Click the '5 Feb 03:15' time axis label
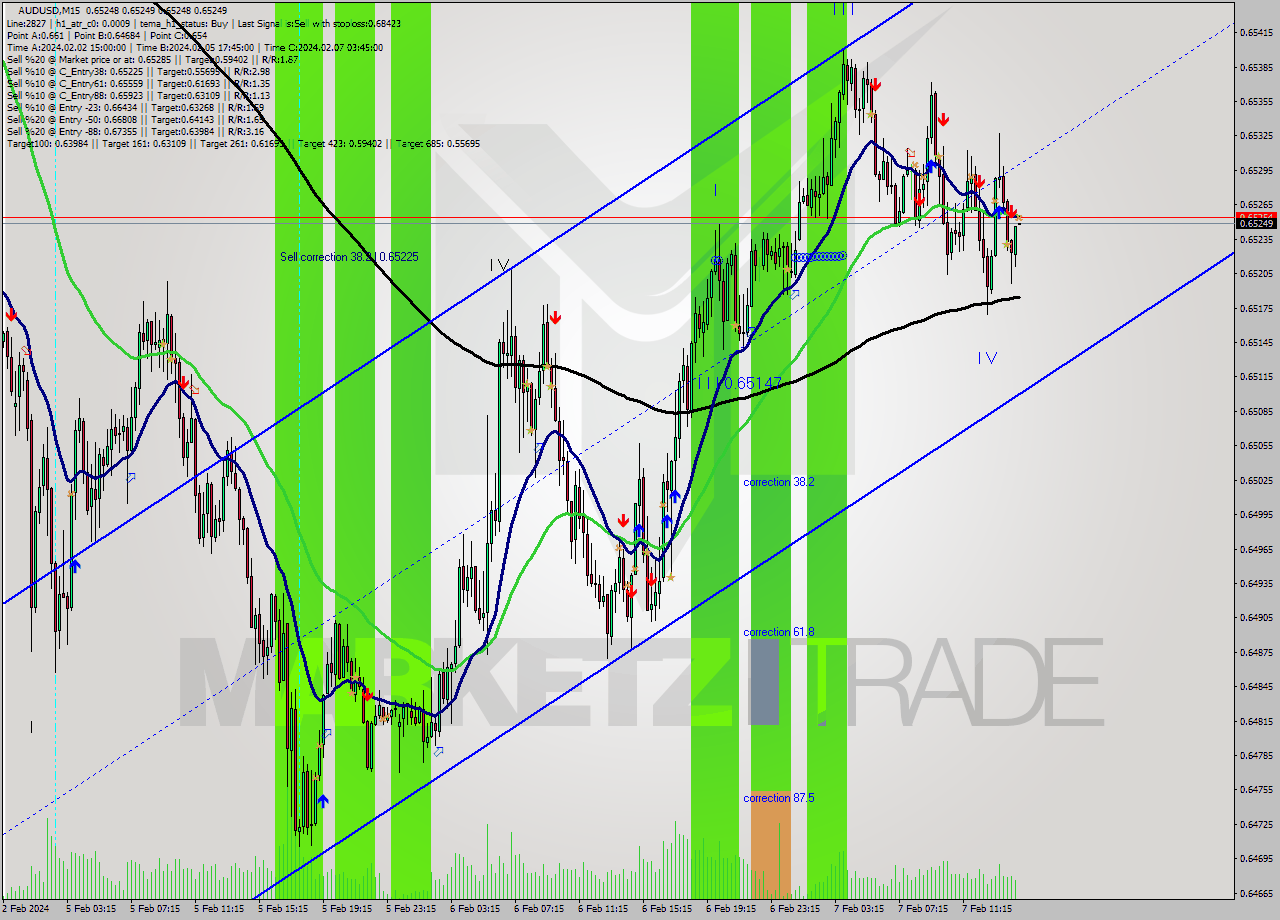The width and height of the screenshot is (1280, 920). pos(91,909)
